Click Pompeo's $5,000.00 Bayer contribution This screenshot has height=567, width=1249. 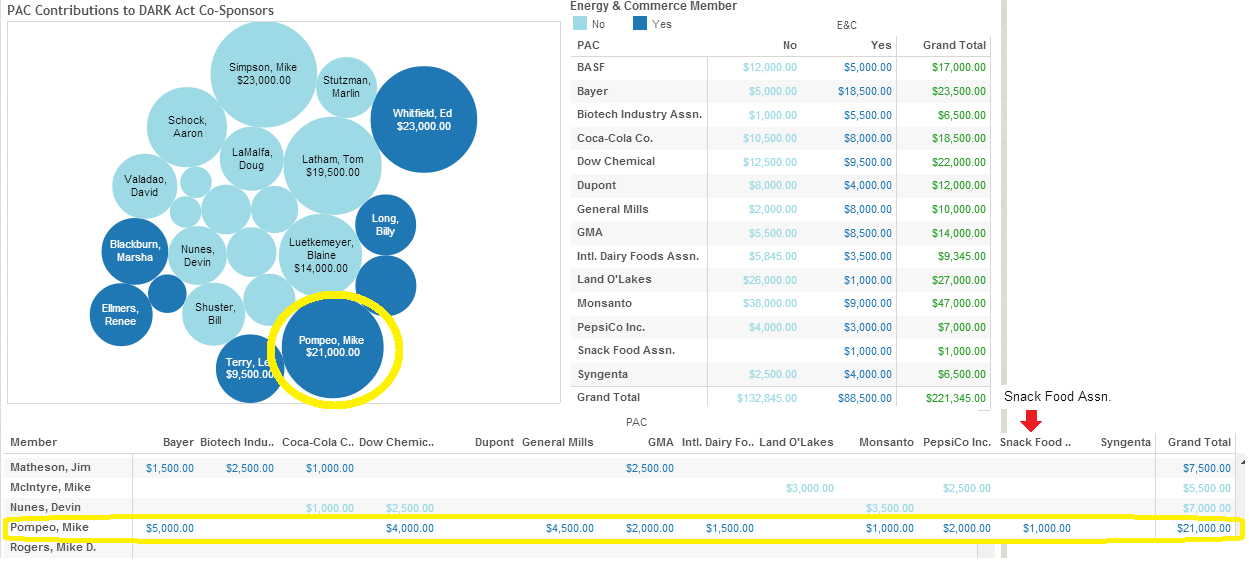(170, 528)
